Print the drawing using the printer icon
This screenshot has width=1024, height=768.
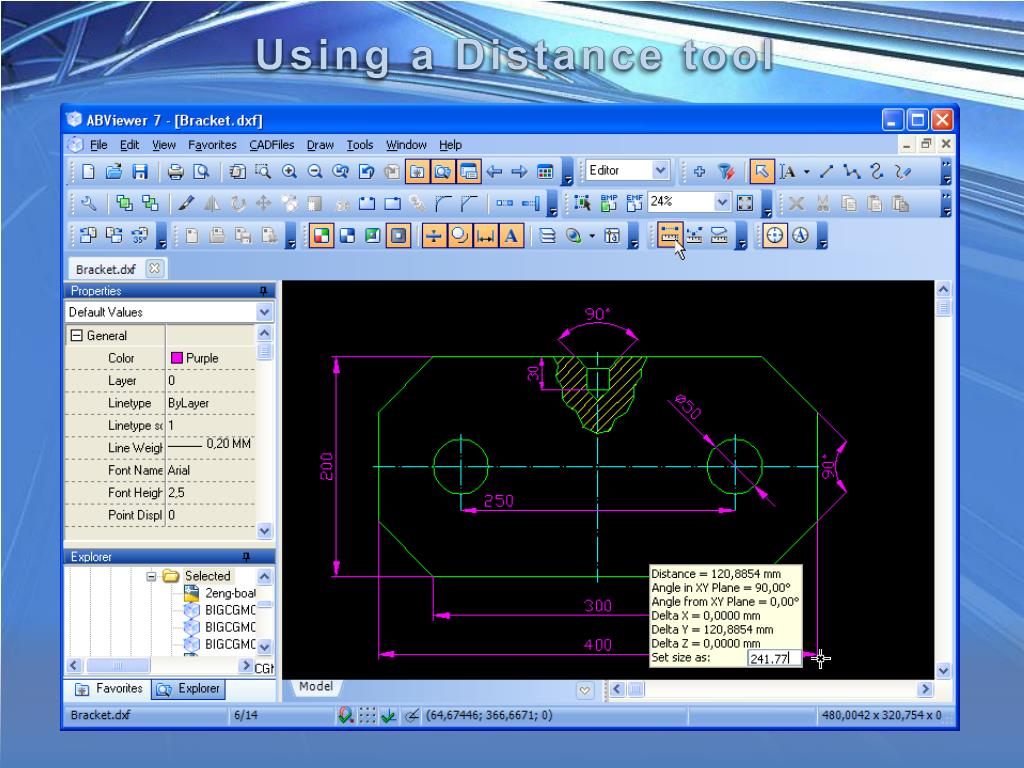175,172
